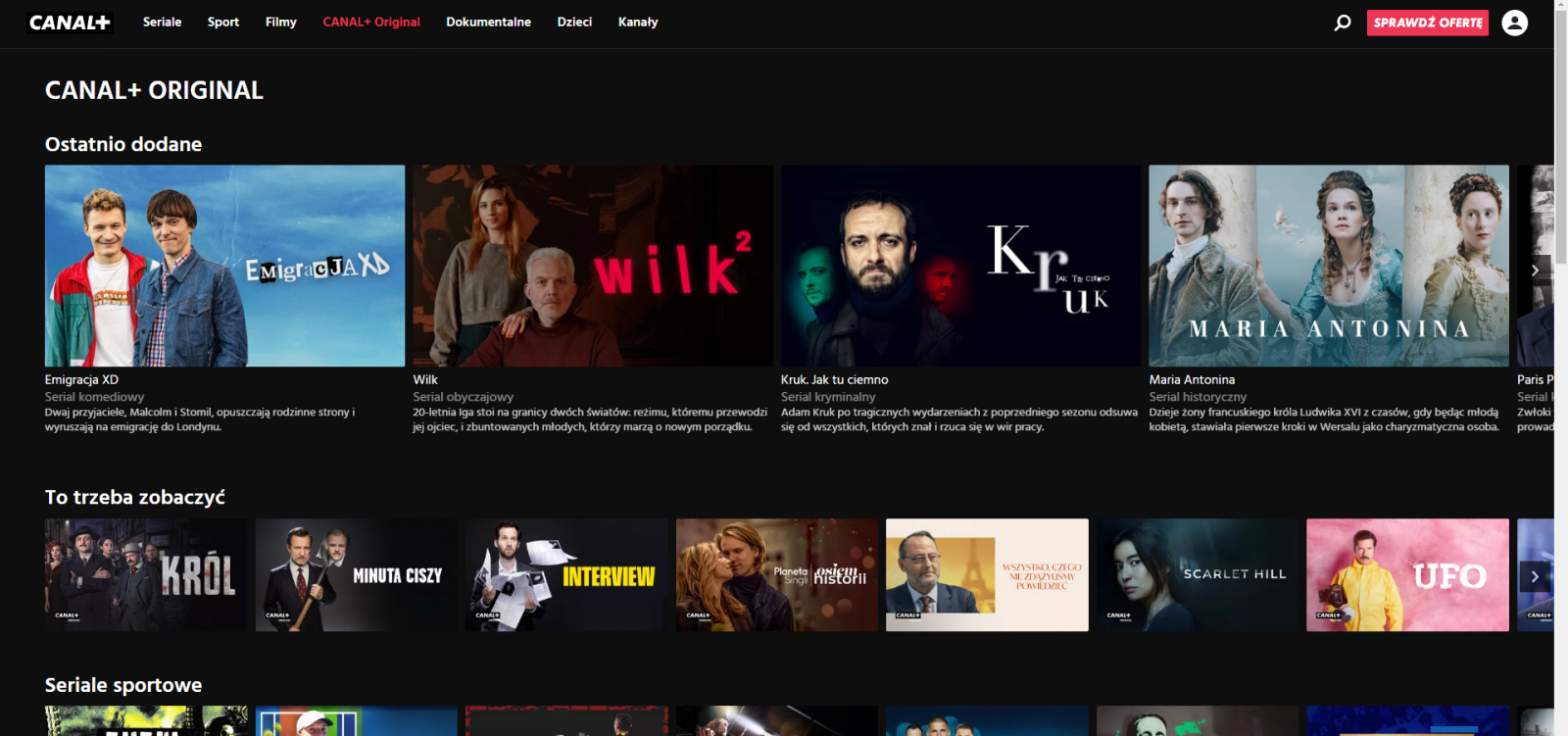Click the CANAL+ ORIGINAL page title

pos(154,90)
